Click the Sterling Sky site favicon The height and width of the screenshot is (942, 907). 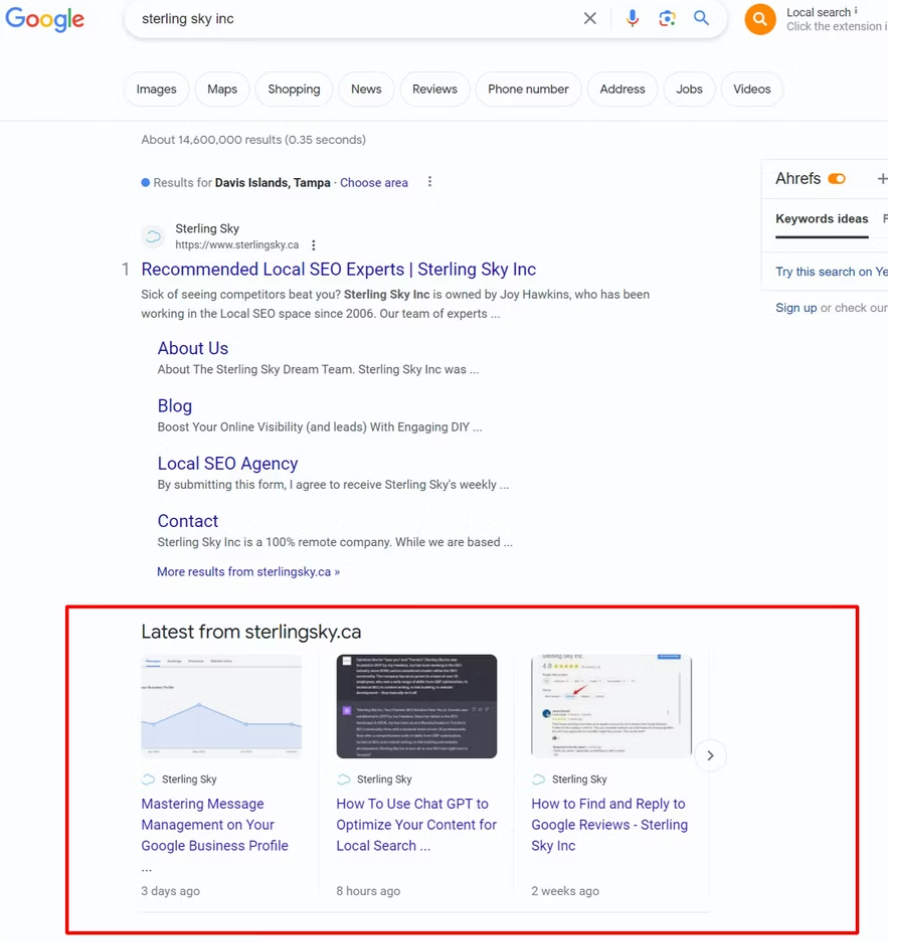pyautogui.click(x=153, y=237)
